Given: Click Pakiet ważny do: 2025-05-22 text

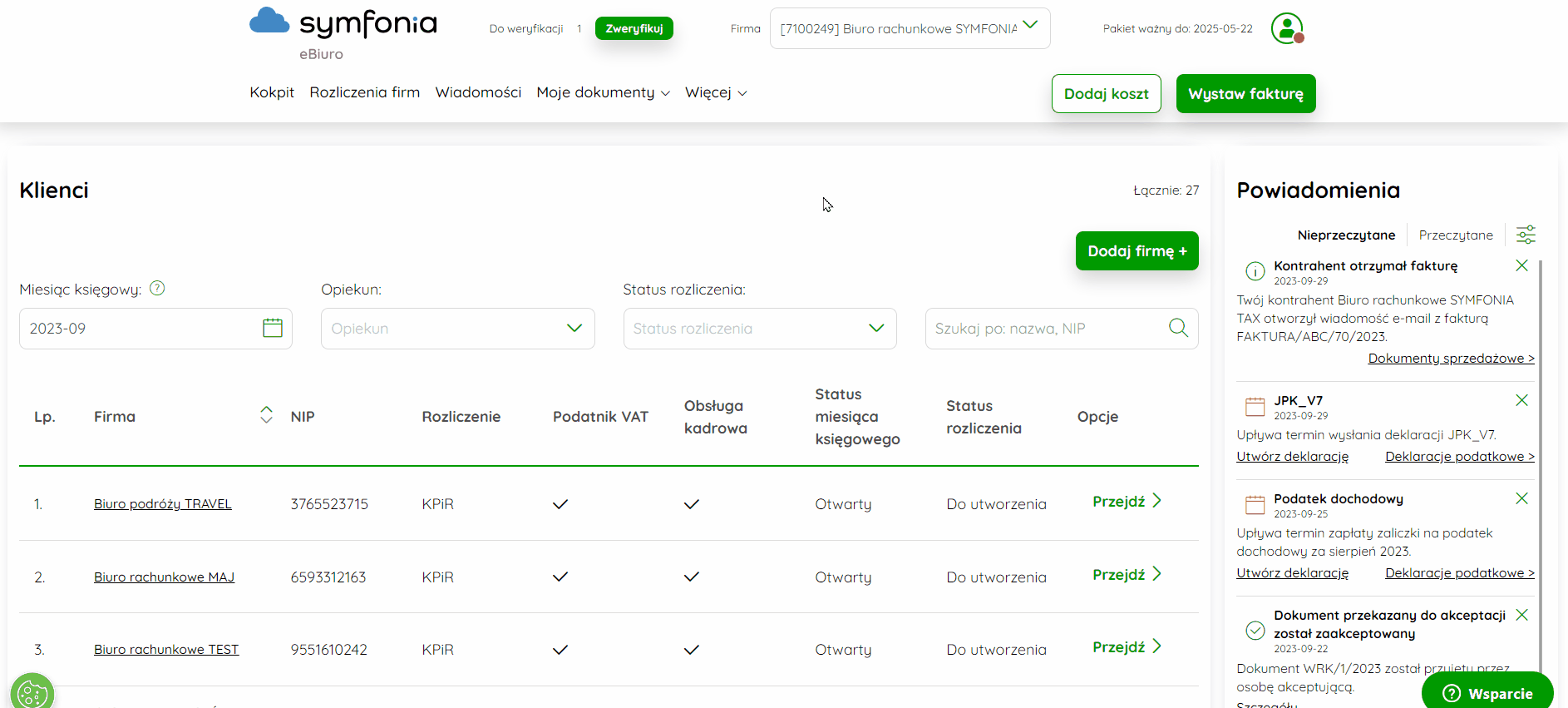Looking at the screenshot, I should point(1178,28).
